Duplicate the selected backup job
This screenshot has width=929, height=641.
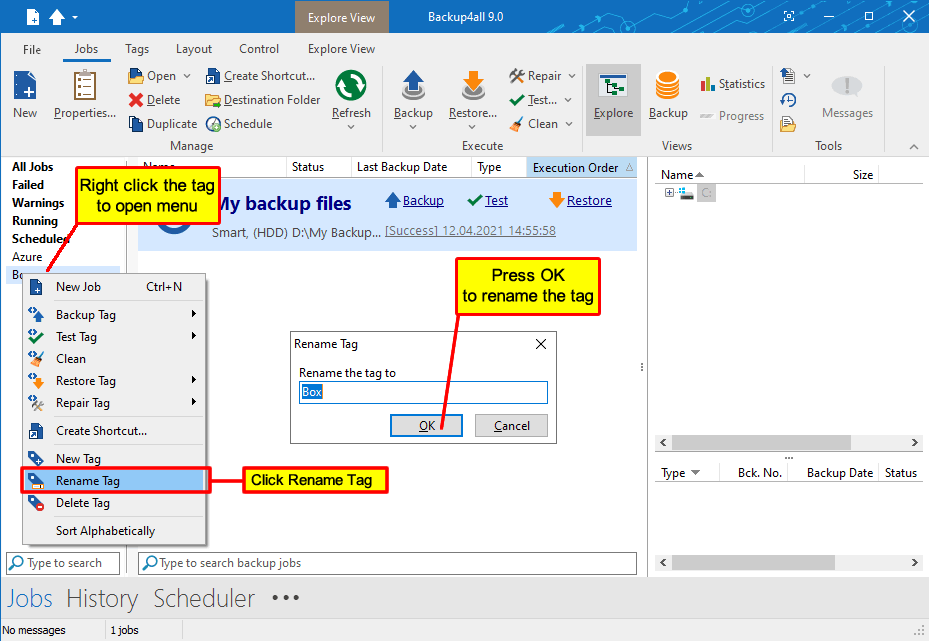click(162, 124)
